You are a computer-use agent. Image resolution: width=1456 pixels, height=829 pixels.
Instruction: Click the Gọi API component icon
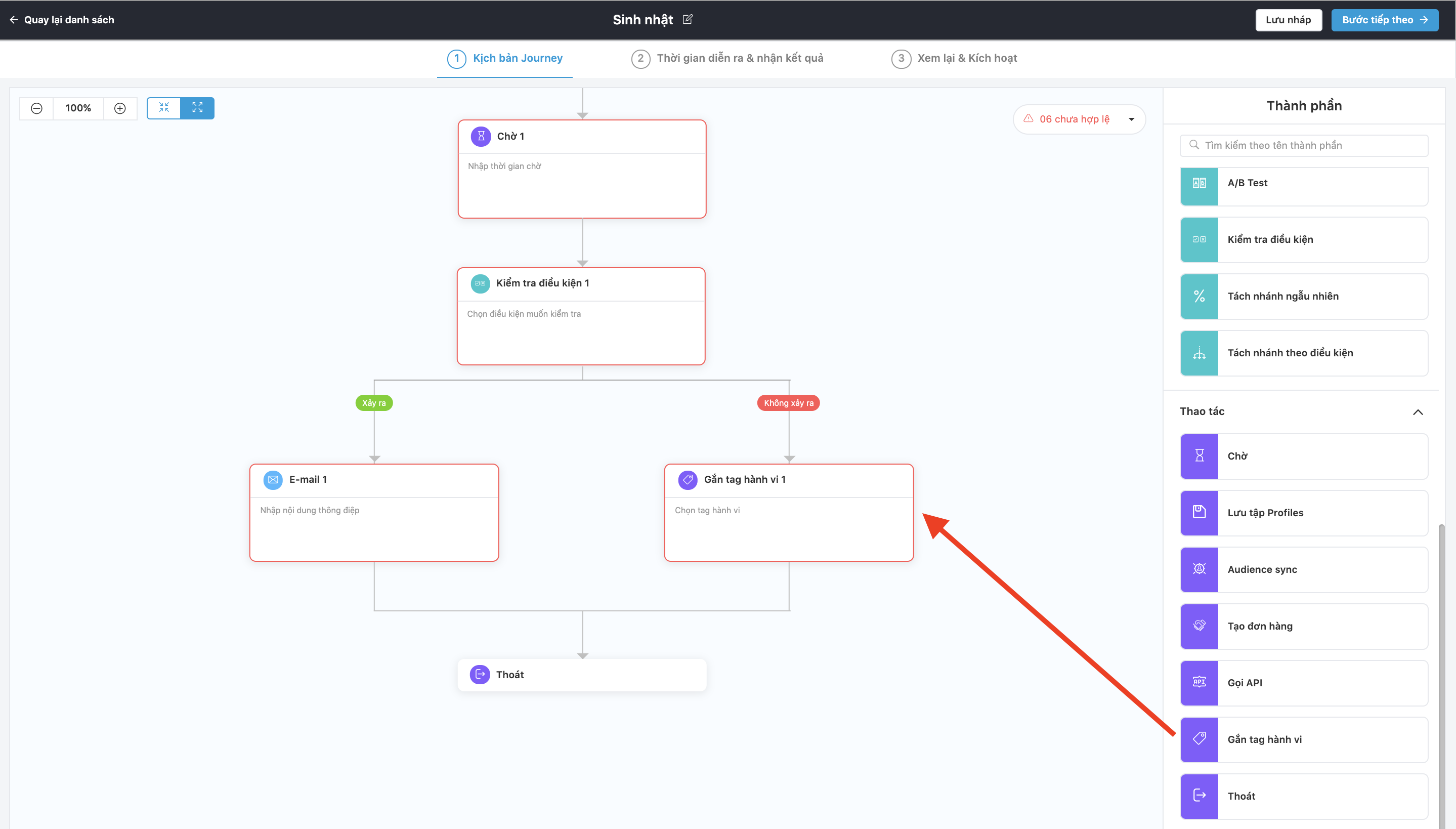[x=1199, y=683]
